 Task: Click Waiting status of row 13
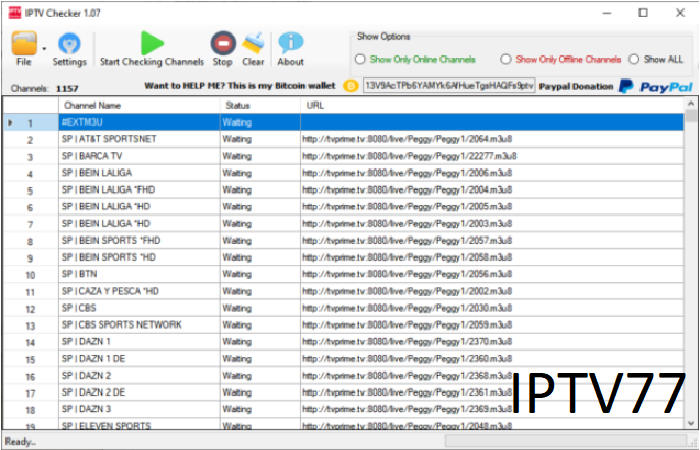click(260, 325)
